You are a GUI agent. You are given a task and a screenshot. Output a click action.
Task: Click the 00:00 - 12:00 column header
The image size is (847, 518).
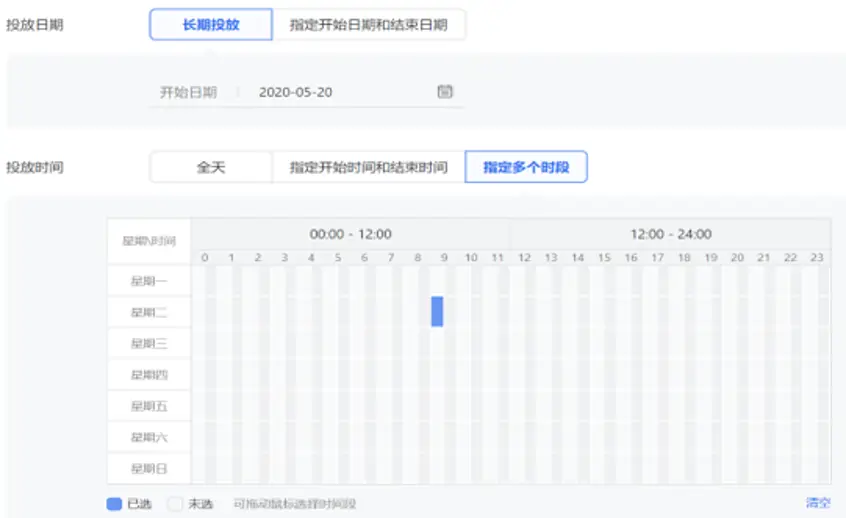click(x=351, y=234)
